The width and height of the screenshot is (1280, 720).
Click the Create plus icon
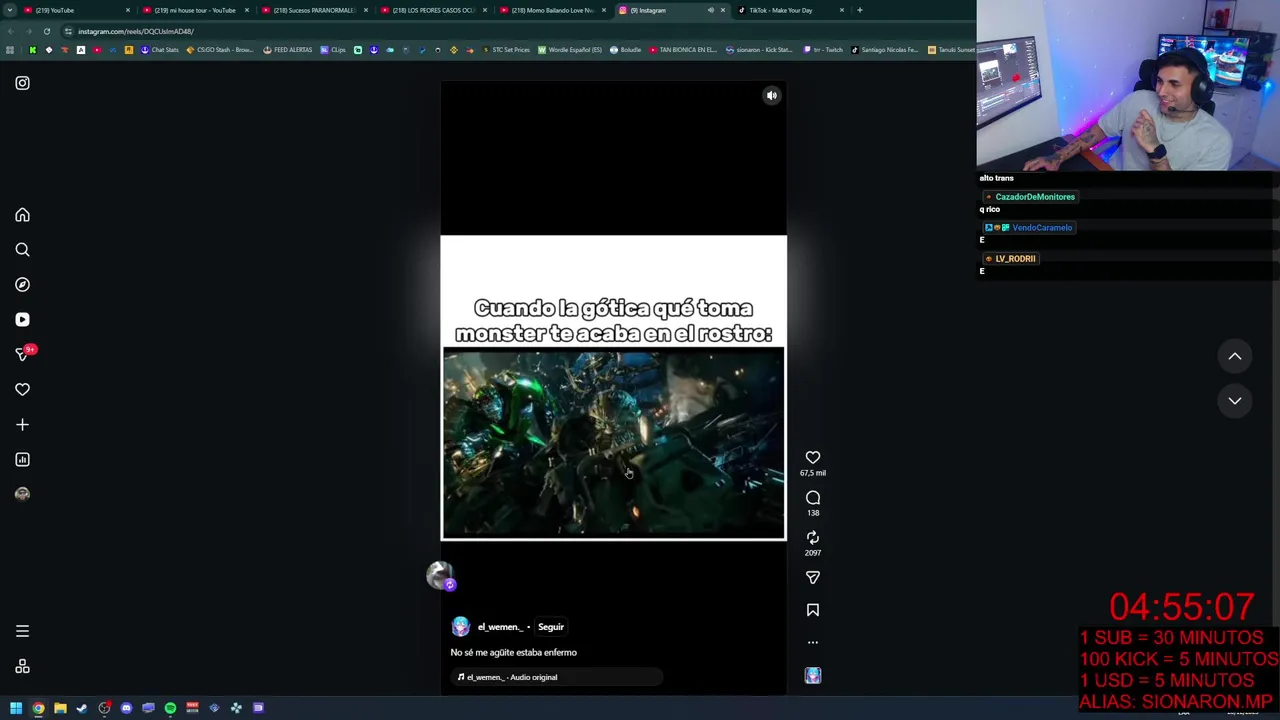22,425
